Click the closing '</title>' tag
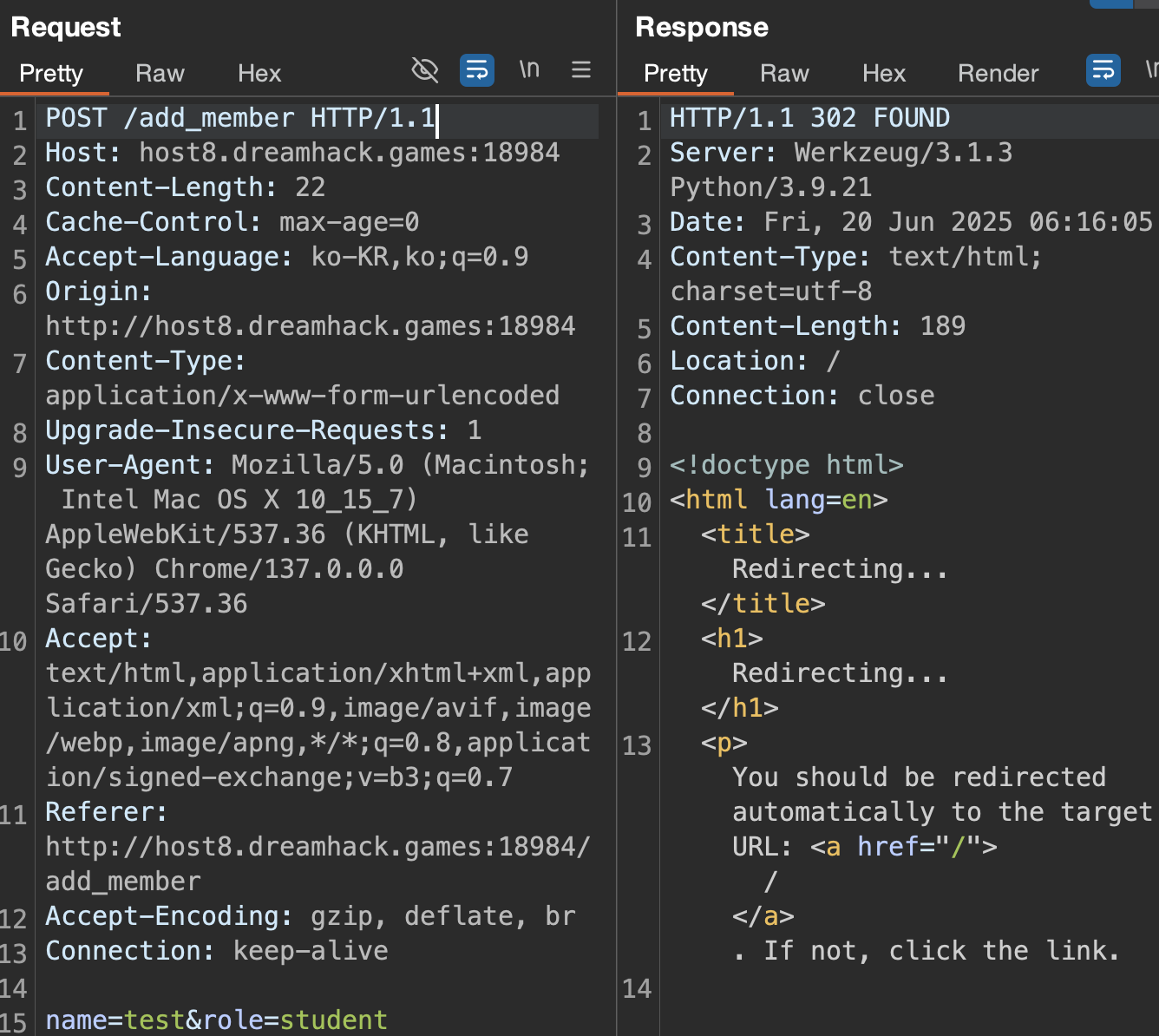This screenshot has height=1036, width=1159. 763,604
